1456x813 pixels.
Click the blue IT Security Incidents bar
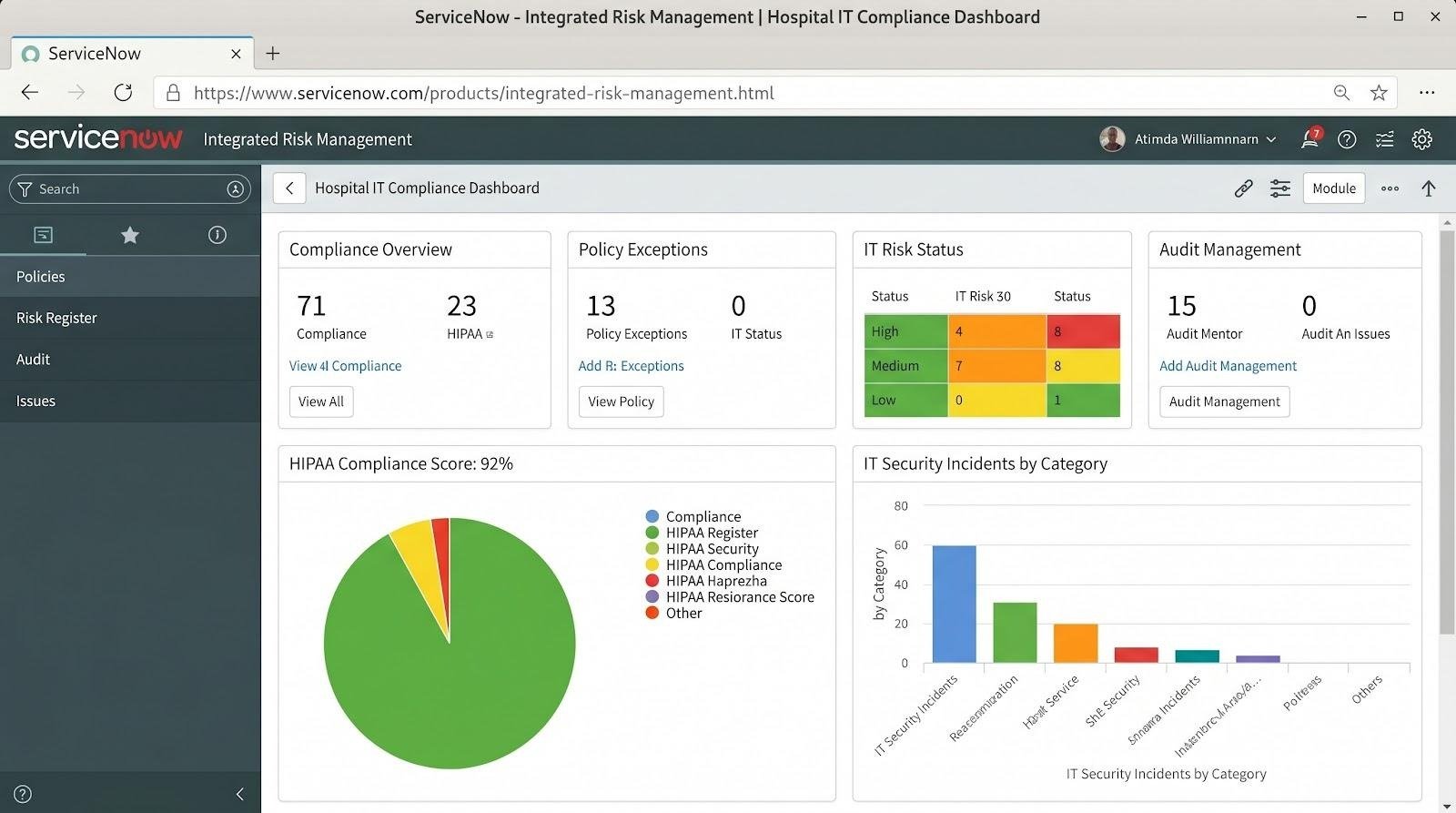(954, 605)
